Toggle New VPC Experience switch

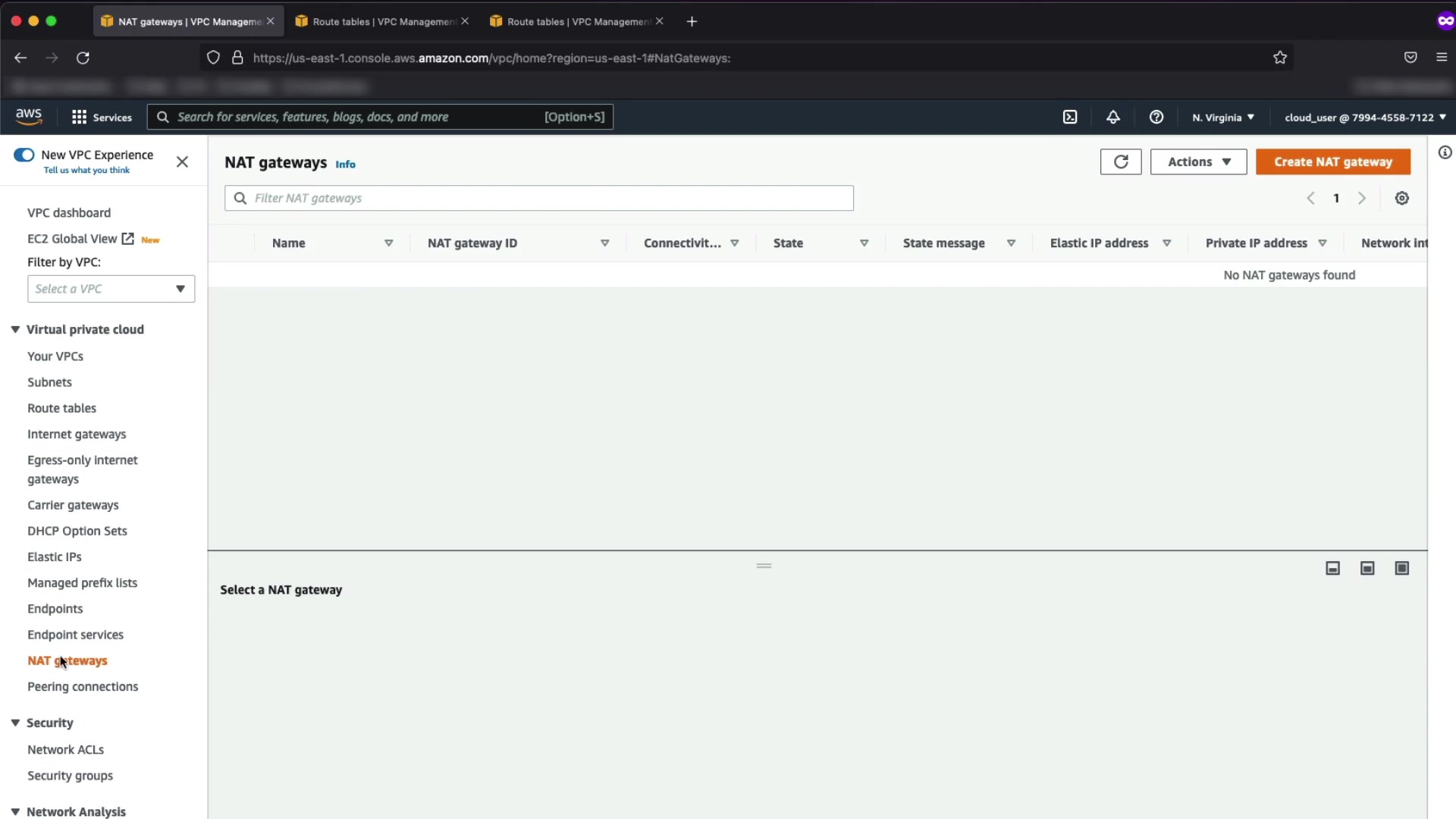point(24,155)
